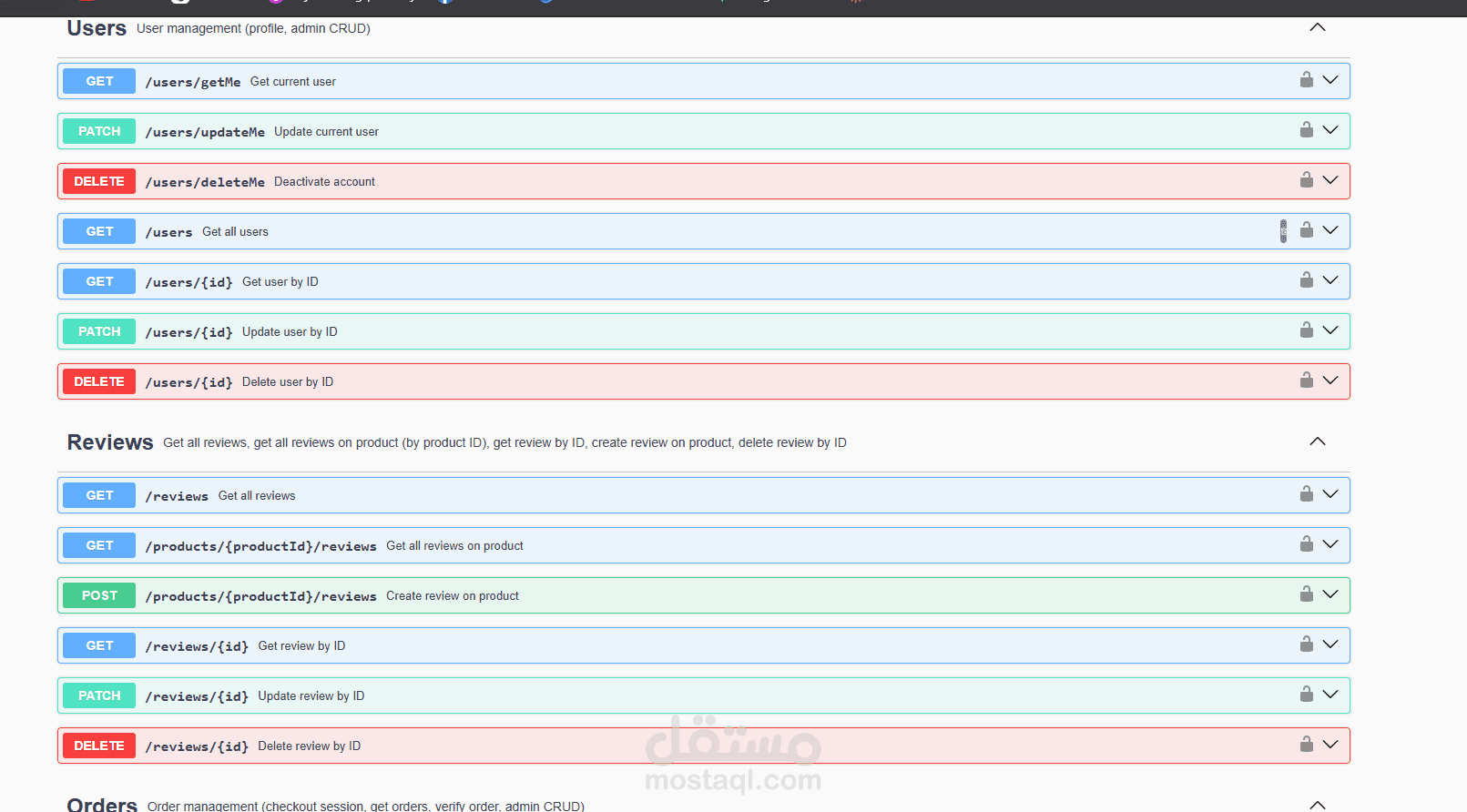Click the Reviews section heading
Viewport: 1467px width, 812px height.
(x=110, y=442)
